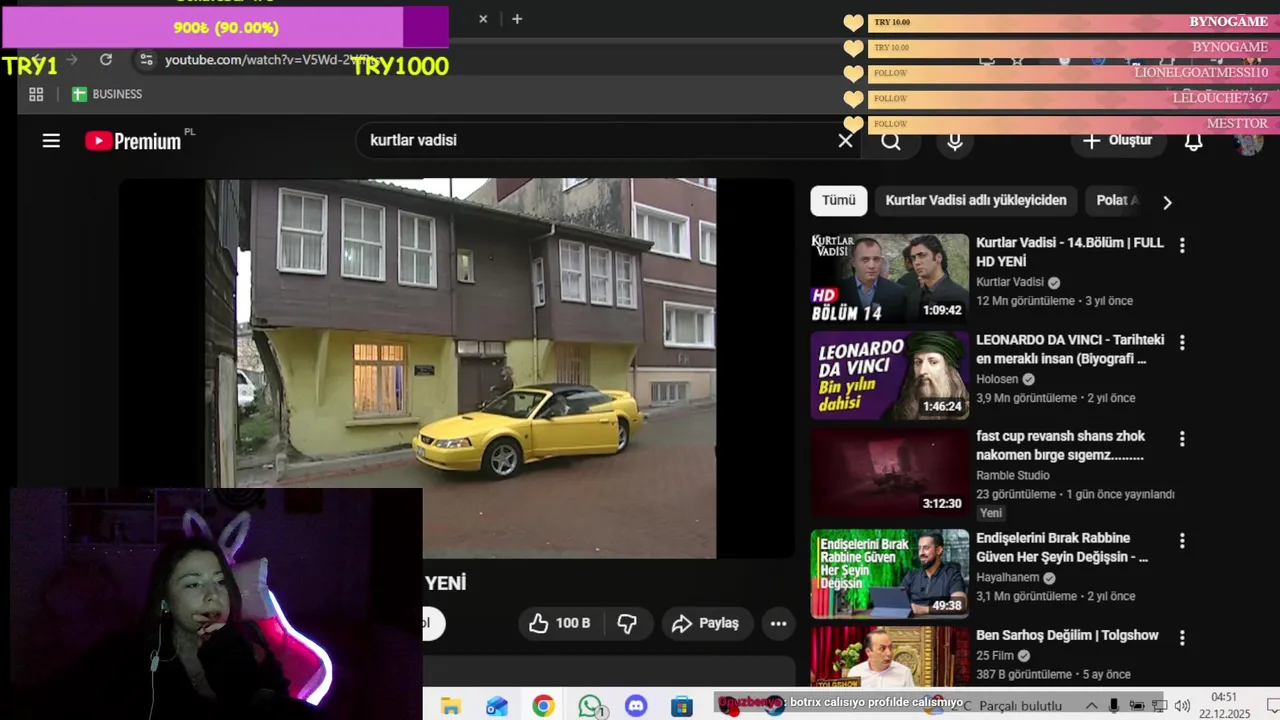Viewport: 1280px width, 720px height.
Task: Open the YouTube notifications bell
Action: 1194,141
